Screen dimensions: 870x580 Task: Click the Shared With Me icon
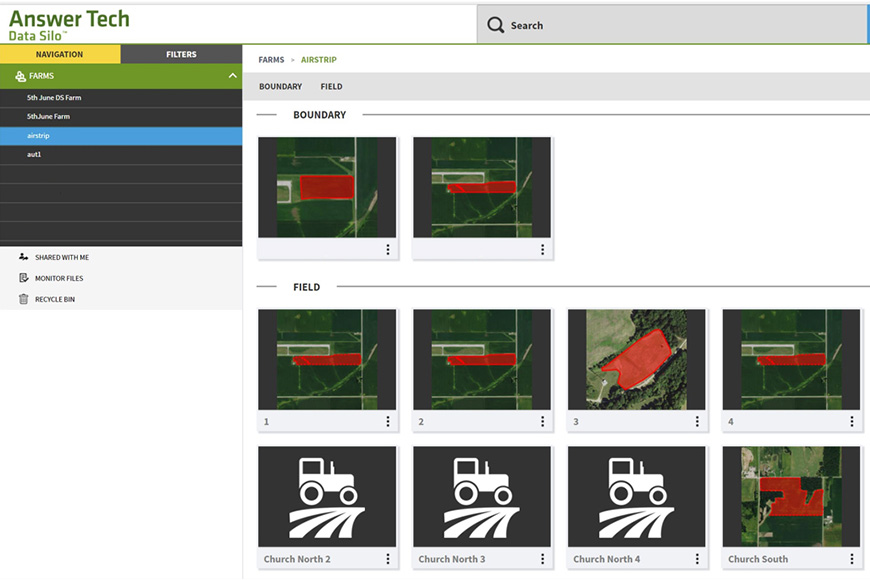coord(23,257)
